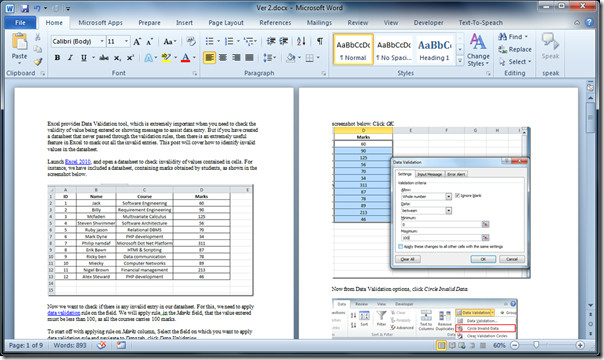Click the zoom slider handle
The image size is (604, 360).
(536, 345)
